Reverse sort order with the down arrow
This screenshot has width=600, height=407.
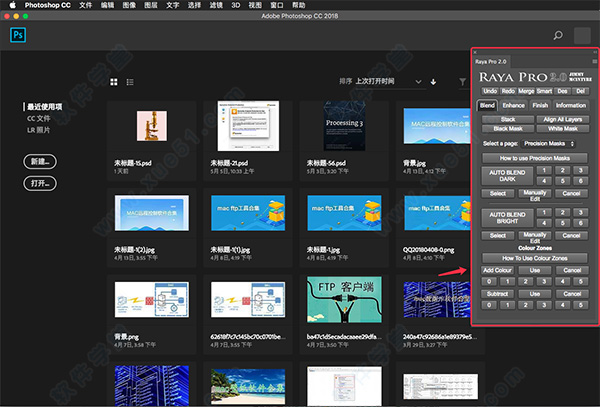click(x=433, y=81)
